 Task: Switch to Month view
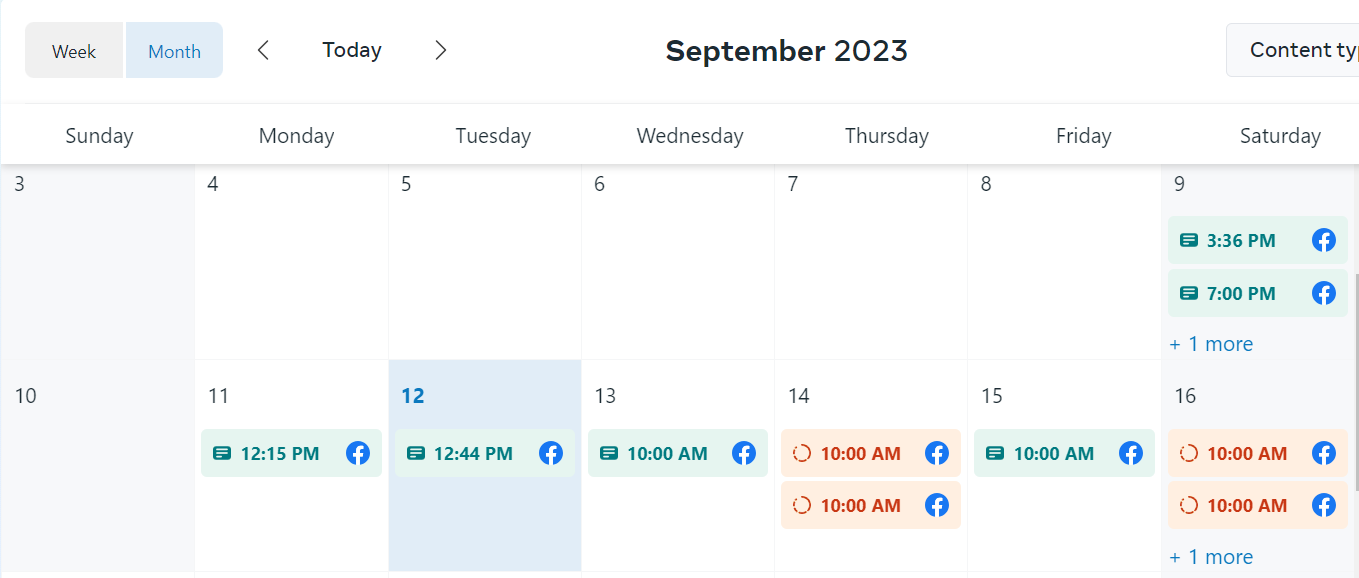pos(174,51)
